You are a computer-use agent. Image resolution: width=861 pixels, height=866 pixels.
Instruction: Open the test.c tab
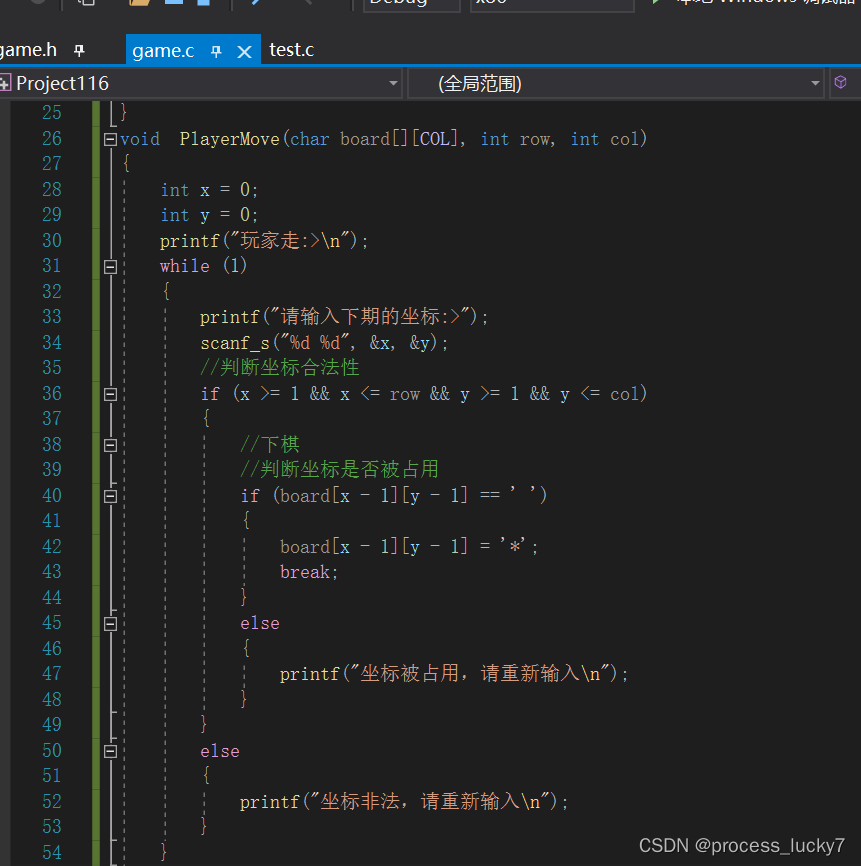pos(292,50)
